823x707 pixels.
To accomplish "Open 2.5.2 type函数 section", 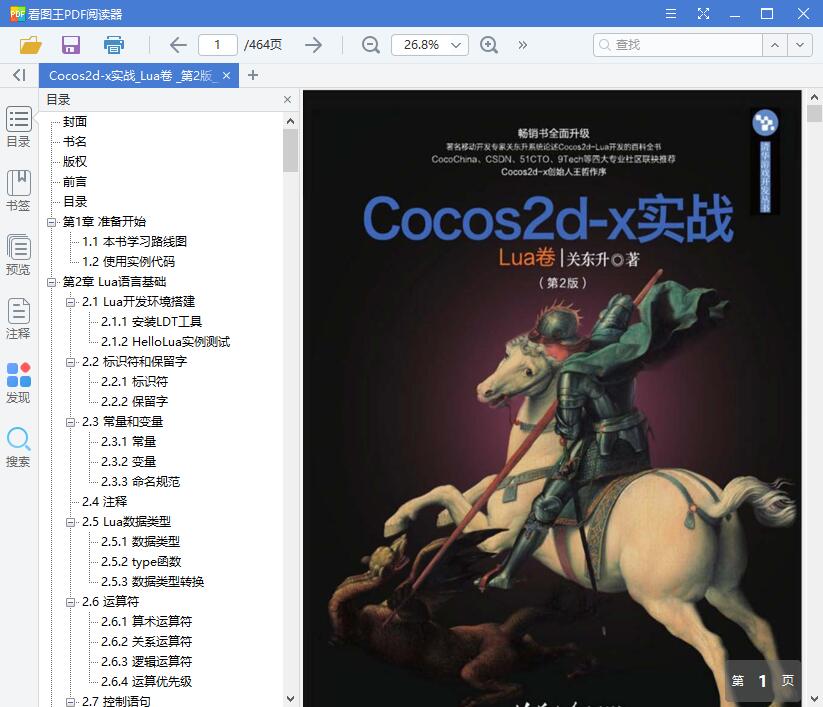I will [x=141, y=562].
